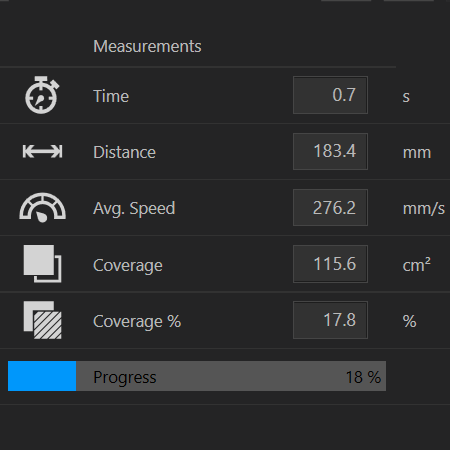
Task: Select the Coverage % field showing 17.8
Action: click(x=330, y=320)
